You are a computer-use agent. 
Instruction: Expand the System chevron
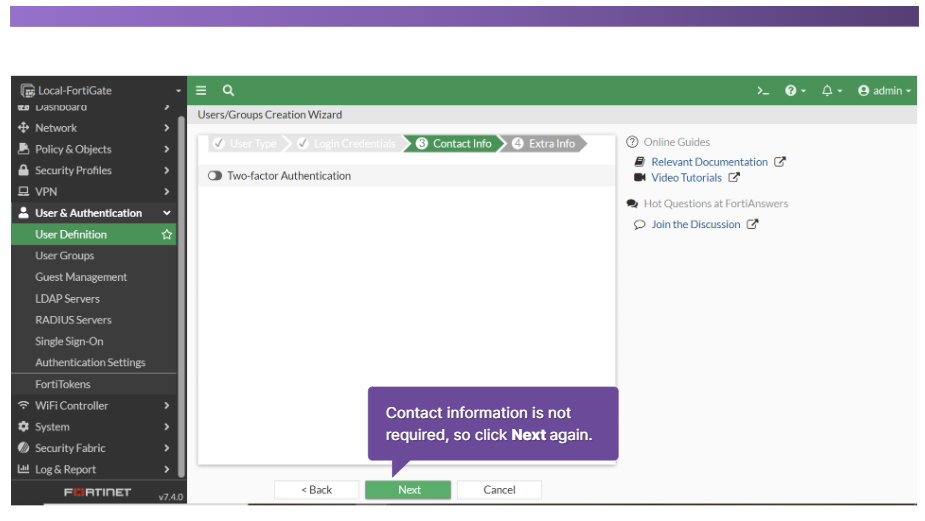[167, 427]
